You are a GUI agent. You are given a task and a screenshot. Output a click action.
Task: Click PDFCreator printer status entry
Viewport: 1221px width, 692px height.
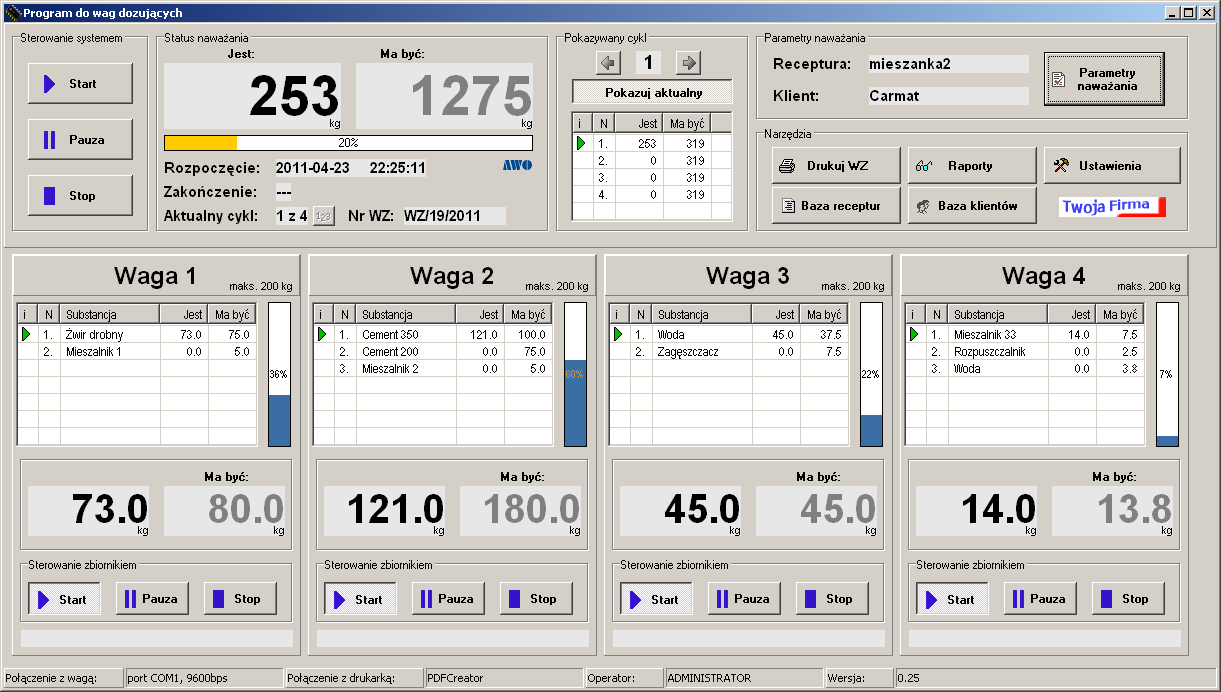(x=503, y=678)
